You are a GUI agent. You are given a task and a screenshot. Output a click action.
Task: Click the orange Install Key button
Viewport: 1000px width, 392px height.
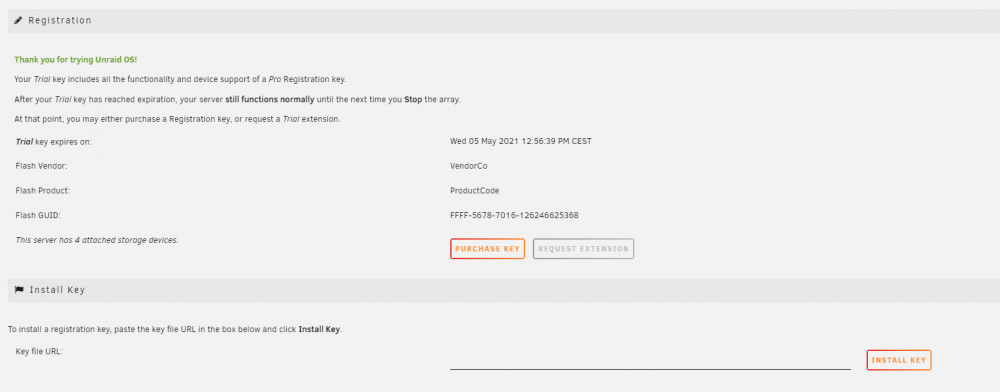[x=899, y=360]
